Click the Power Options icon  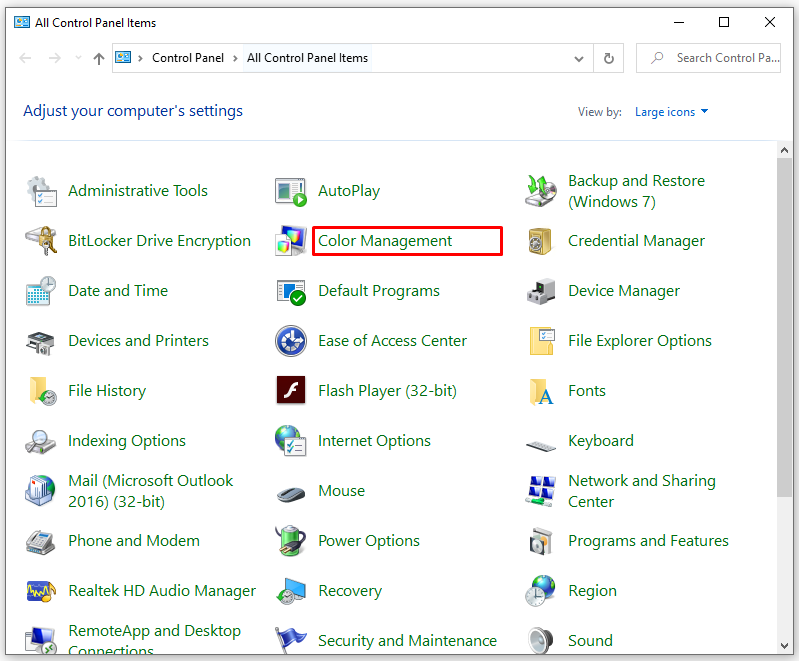point(291,541)
